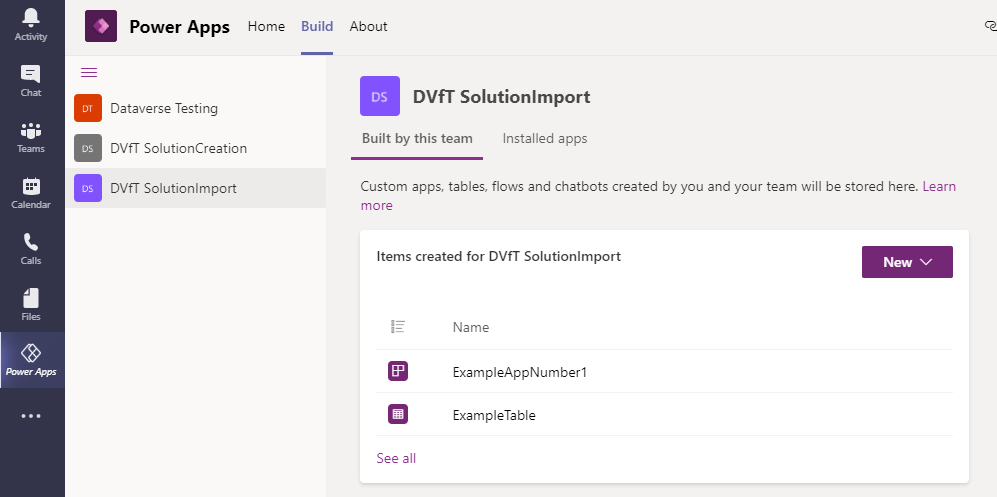Switch to the Build tab
The width and height of the screenshot is (997, 497).
point(317,26)
